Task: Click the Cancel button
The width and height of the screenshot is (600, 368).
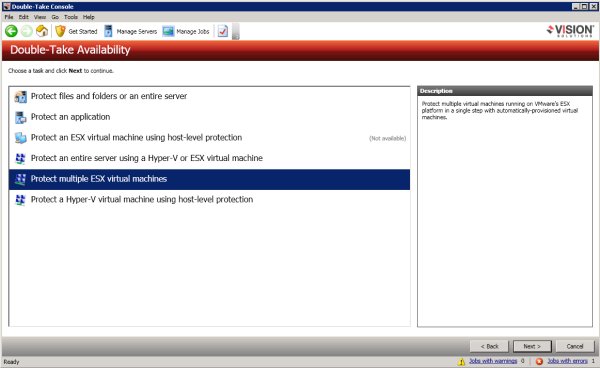Action: coord(575,346)
